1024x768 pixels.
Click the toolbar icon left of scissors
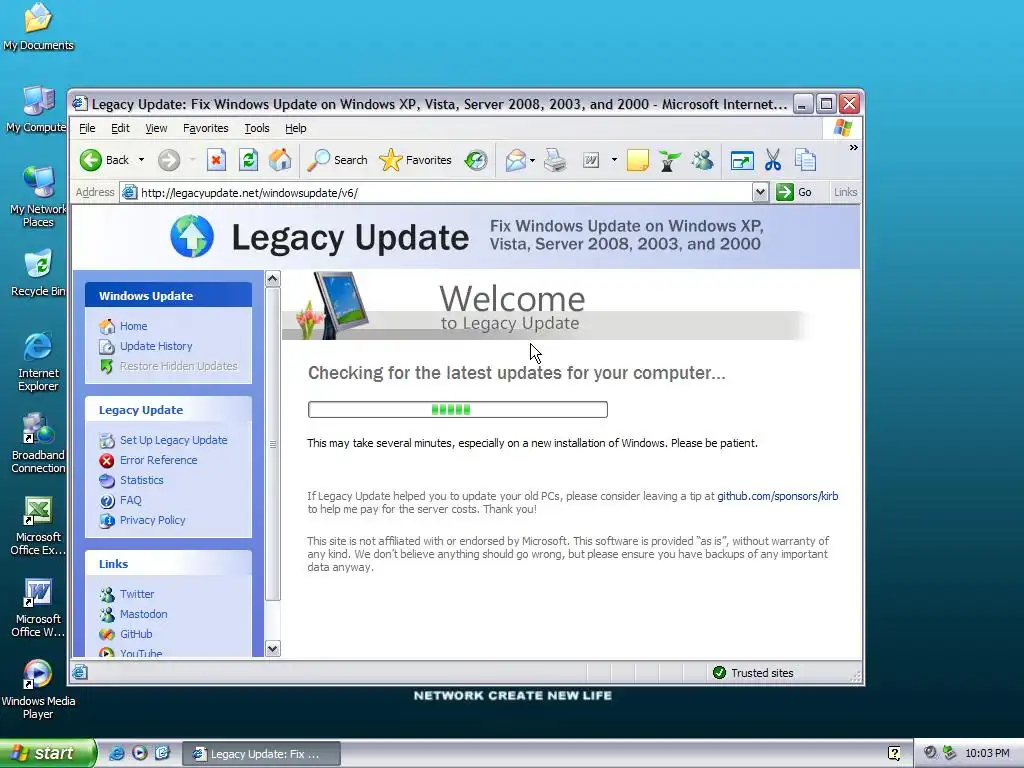point(742,160)
